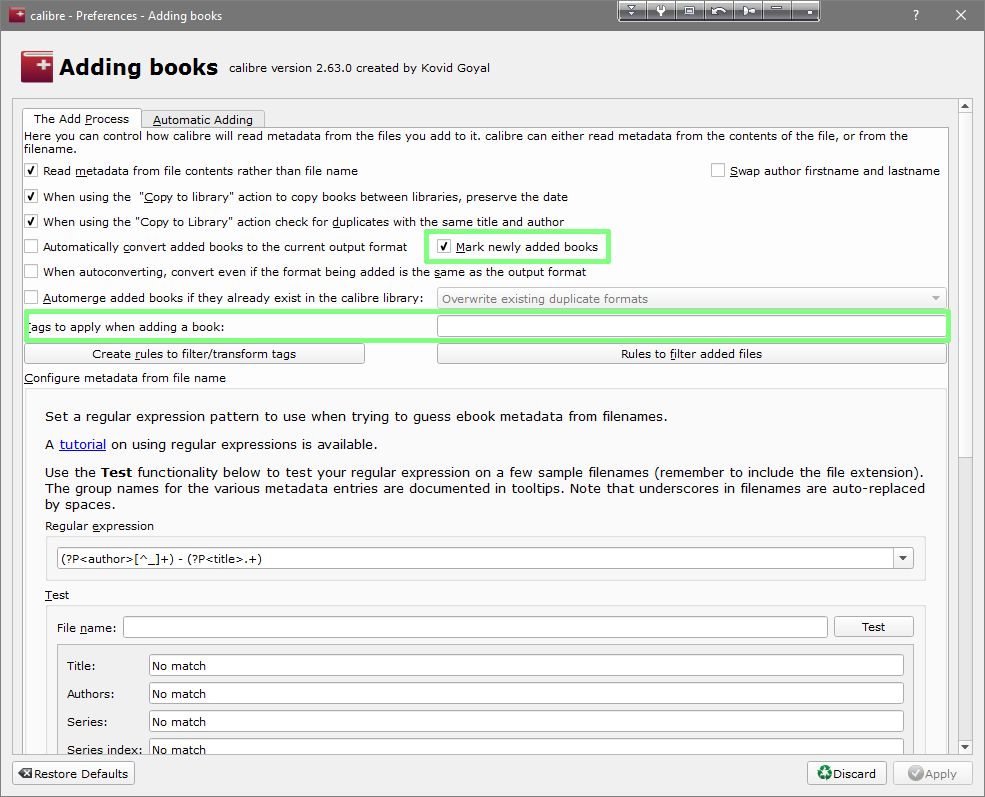Click the Title result field
Screen dimensions: 985x797
pos(526,665)
